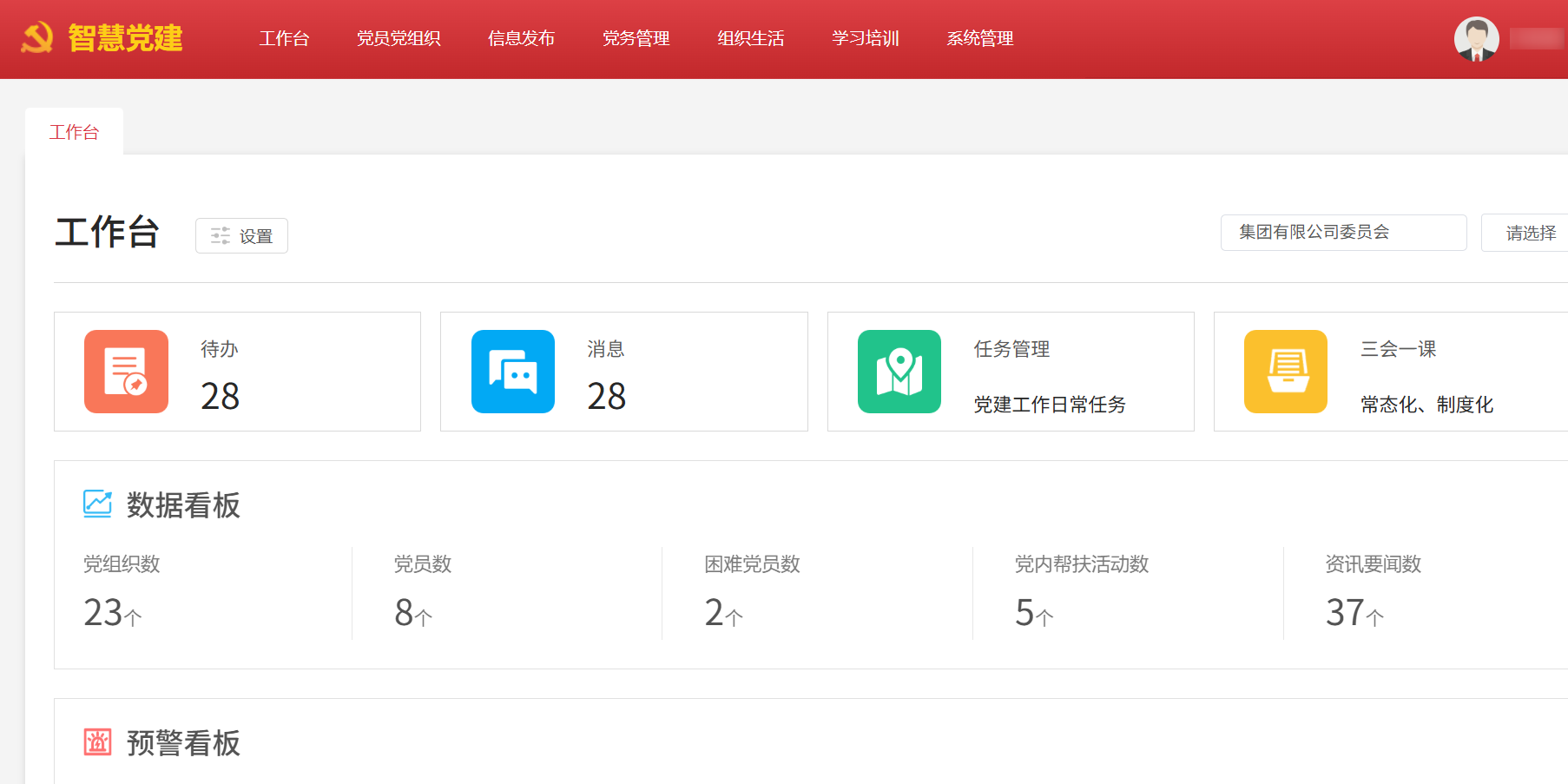
Task: Open the green 任务管理 map icon
Action: click(x=899, y=372)
